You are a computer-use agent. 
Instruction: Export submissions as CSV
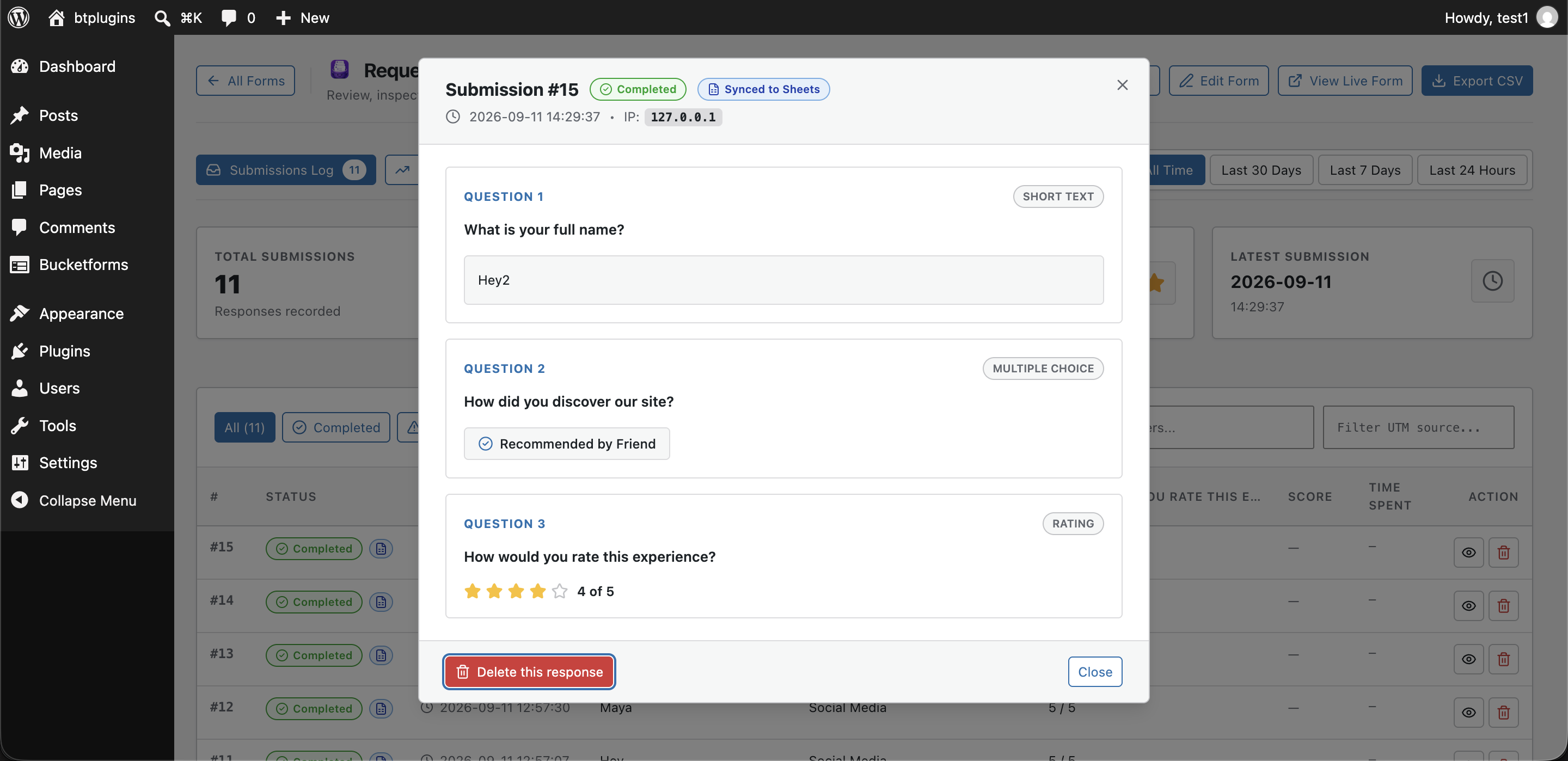pos(1477,81)
